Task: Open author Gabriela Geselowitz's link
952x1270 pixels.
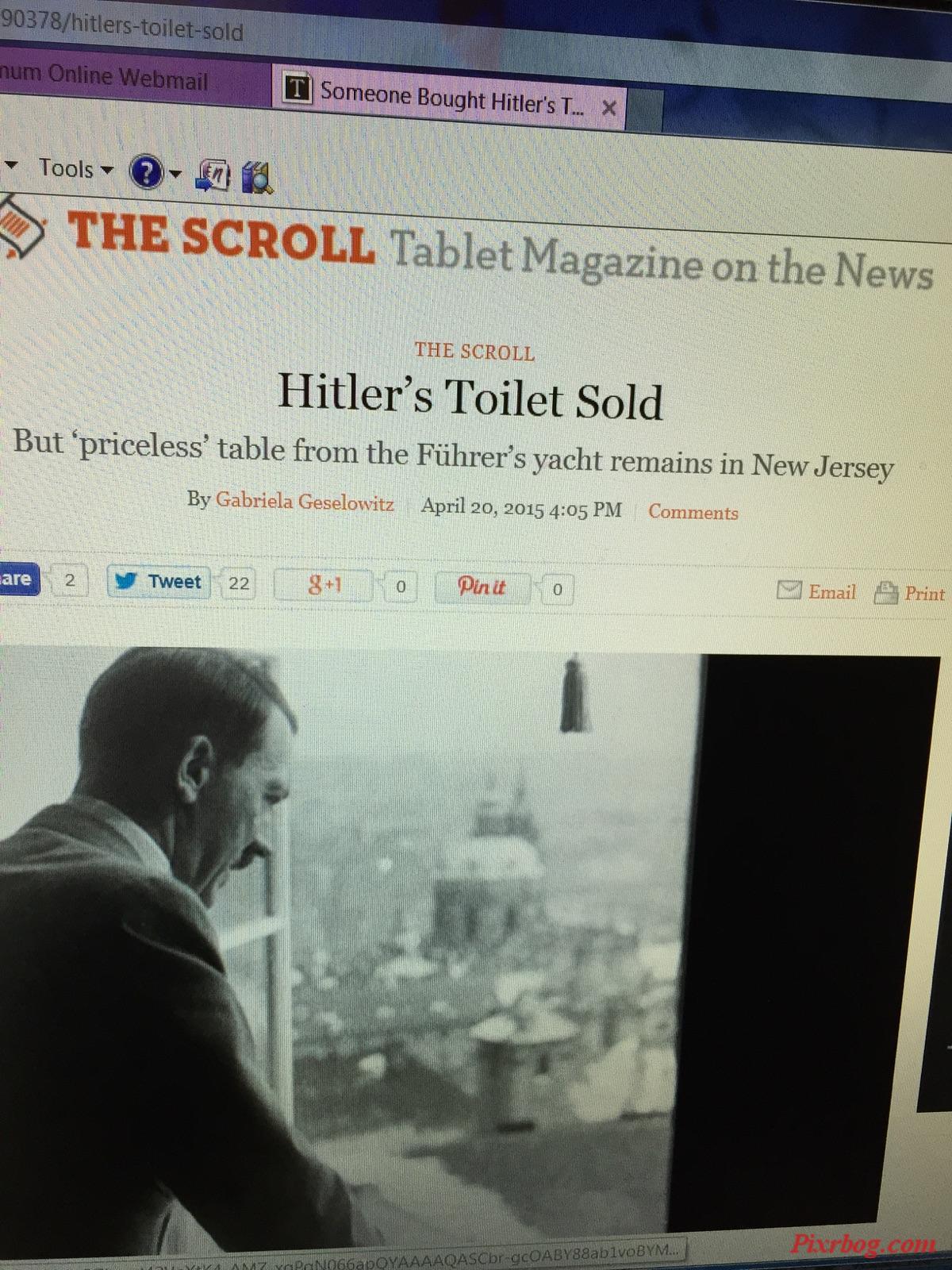Action: pyautogui.click(x=305, y=501)
